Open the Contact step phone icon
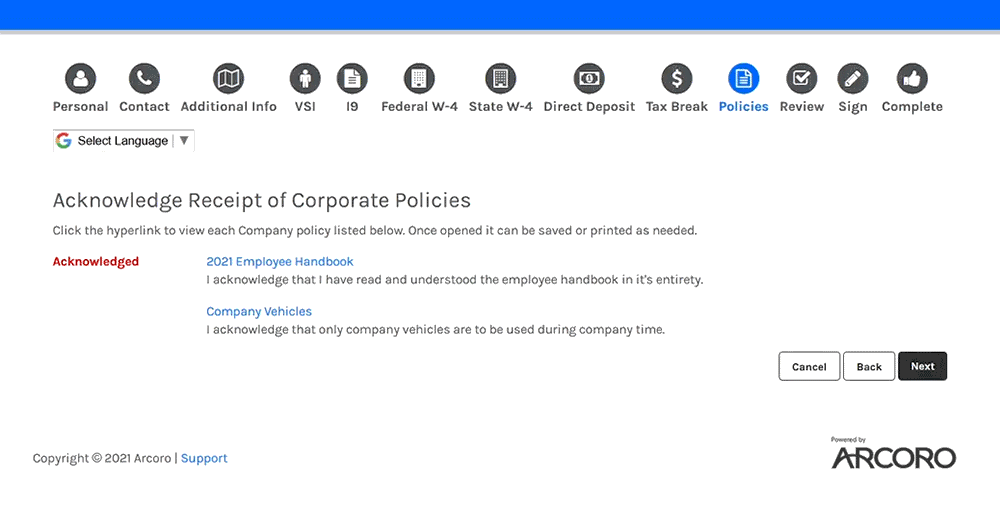This screenshot has height=509, width=1000. 144,78
